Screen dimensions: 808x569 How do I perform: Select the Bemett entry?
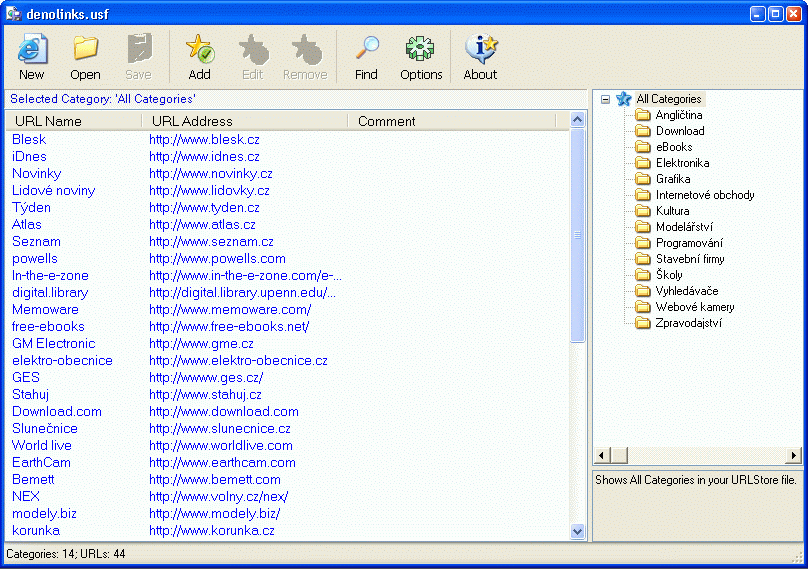(x=33, y=480)
